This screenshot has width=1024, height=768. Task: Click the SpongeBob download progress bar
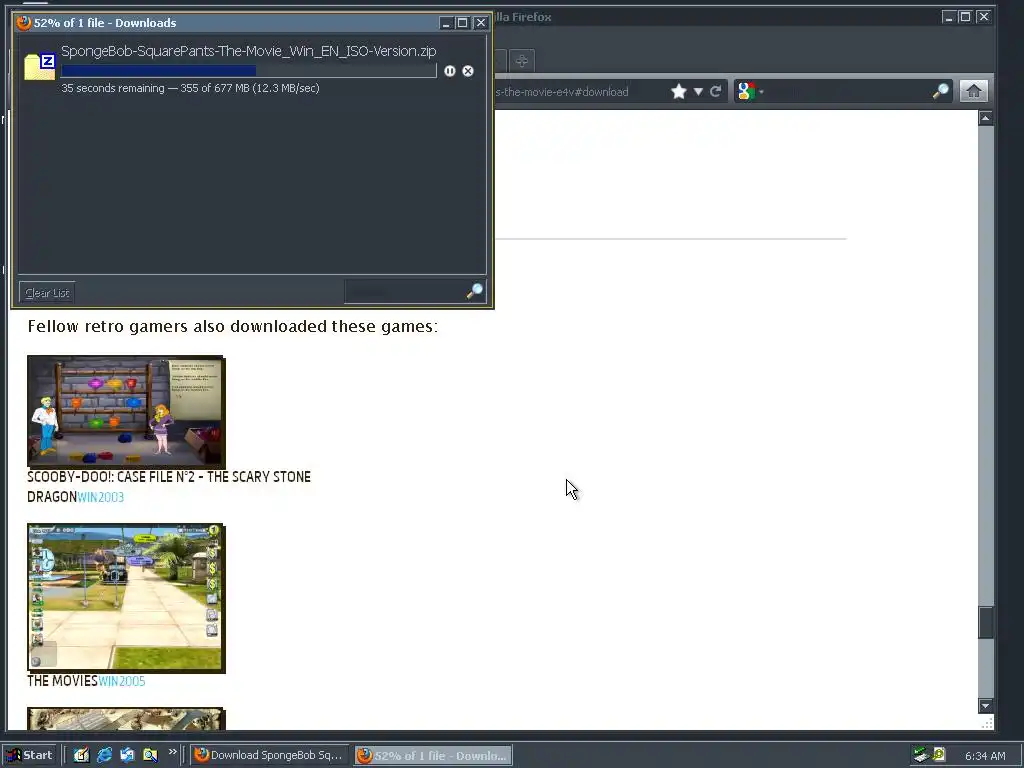click(x=248, y=71)
